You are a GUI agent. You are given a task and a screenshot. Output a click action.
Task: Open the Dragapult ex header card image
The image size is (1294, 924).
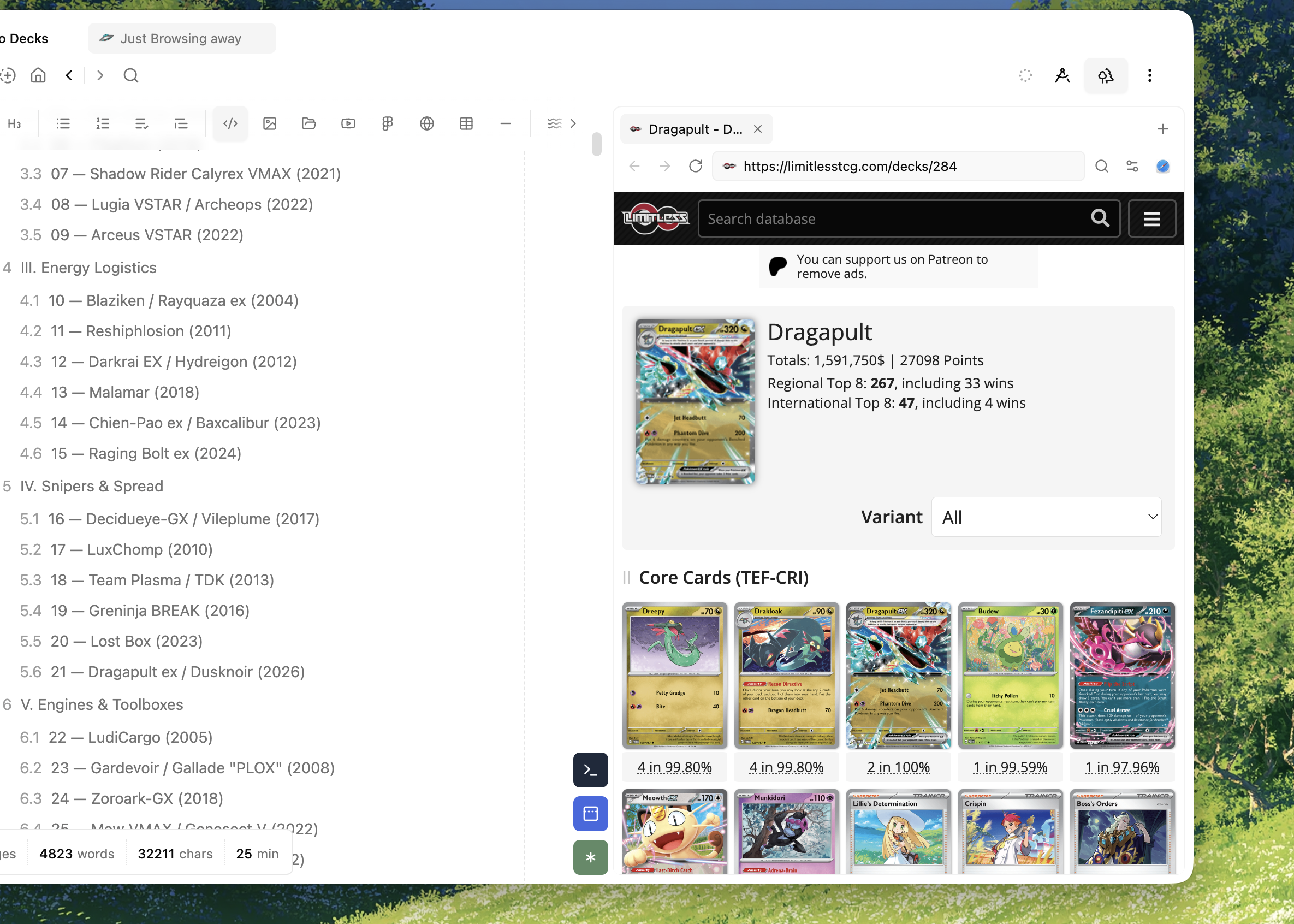coord(695,401)
